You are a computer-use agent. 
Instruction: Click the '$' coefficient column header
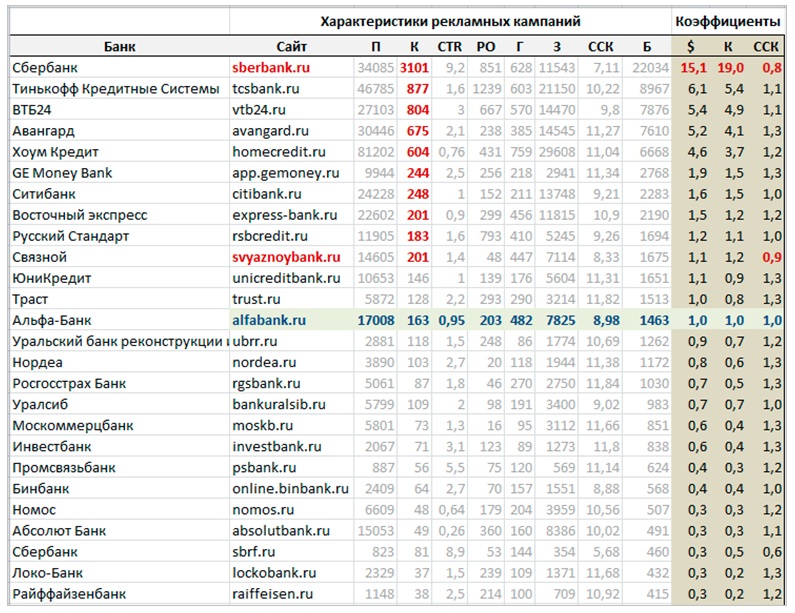pos(691,46)
